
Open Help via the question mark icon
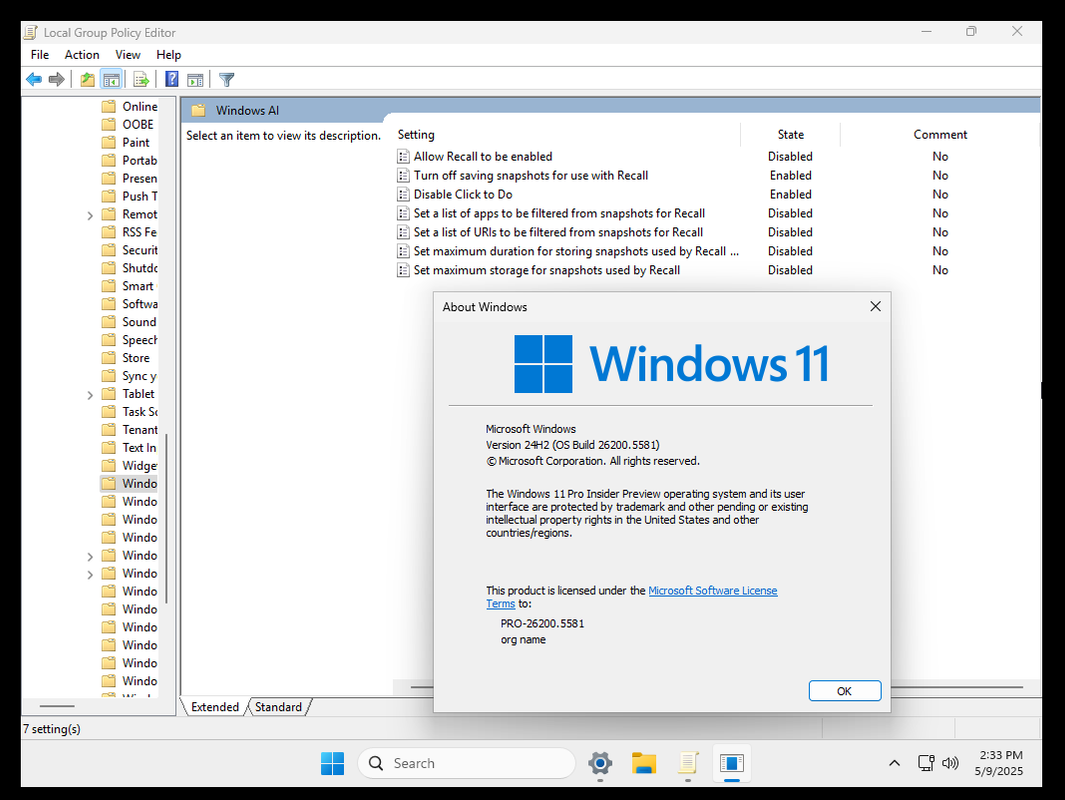point(172,79)
